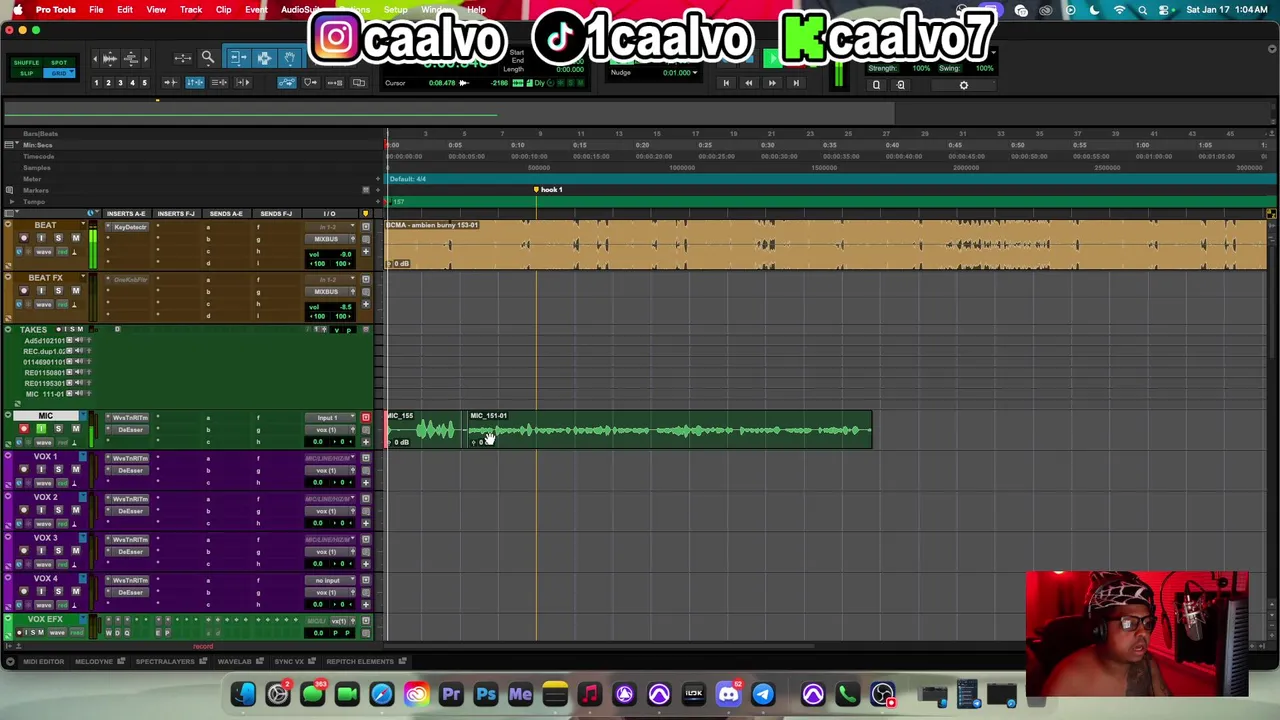Click the zoom-in magnifier near the gear
Viewport: 1280px width, 720px height.
[x=900, y=85]
